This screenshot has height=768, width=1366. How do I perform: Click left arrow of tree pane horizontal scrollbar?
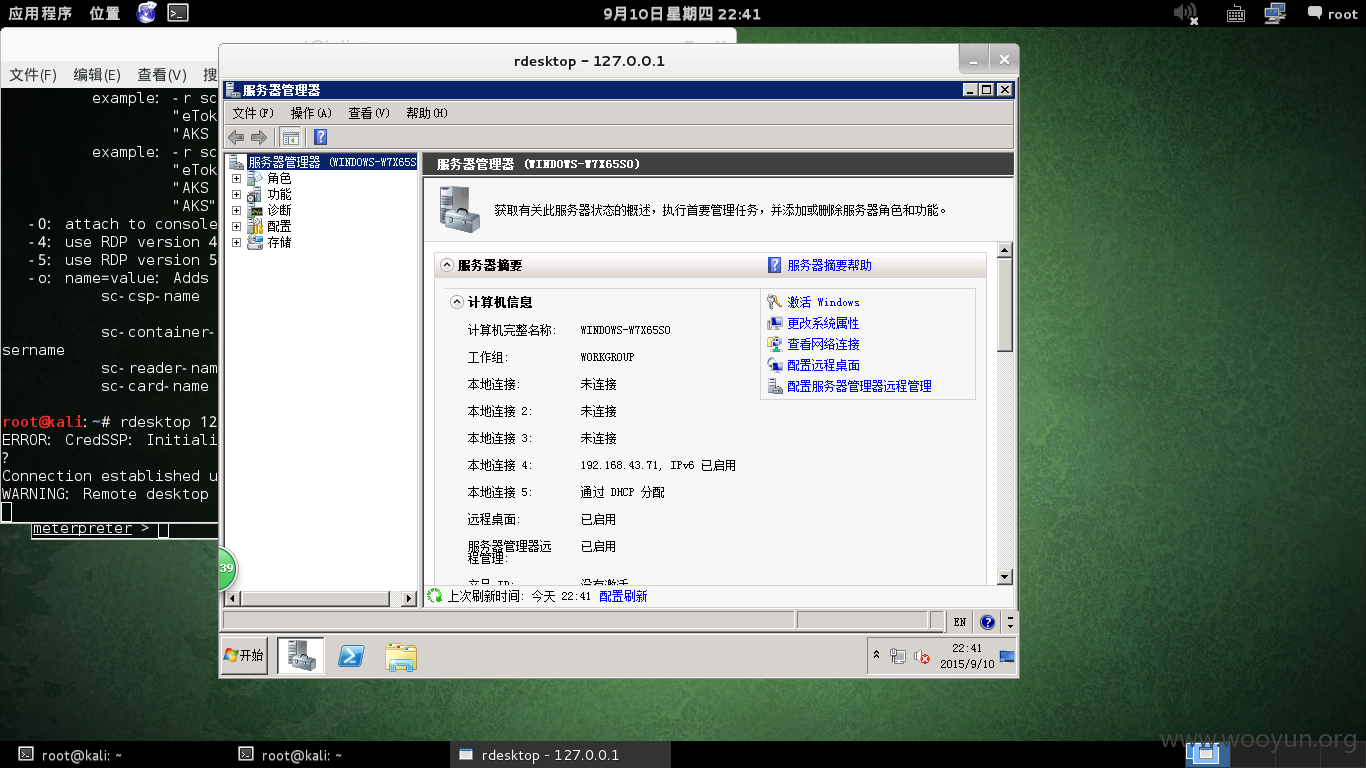click(233, 598)
